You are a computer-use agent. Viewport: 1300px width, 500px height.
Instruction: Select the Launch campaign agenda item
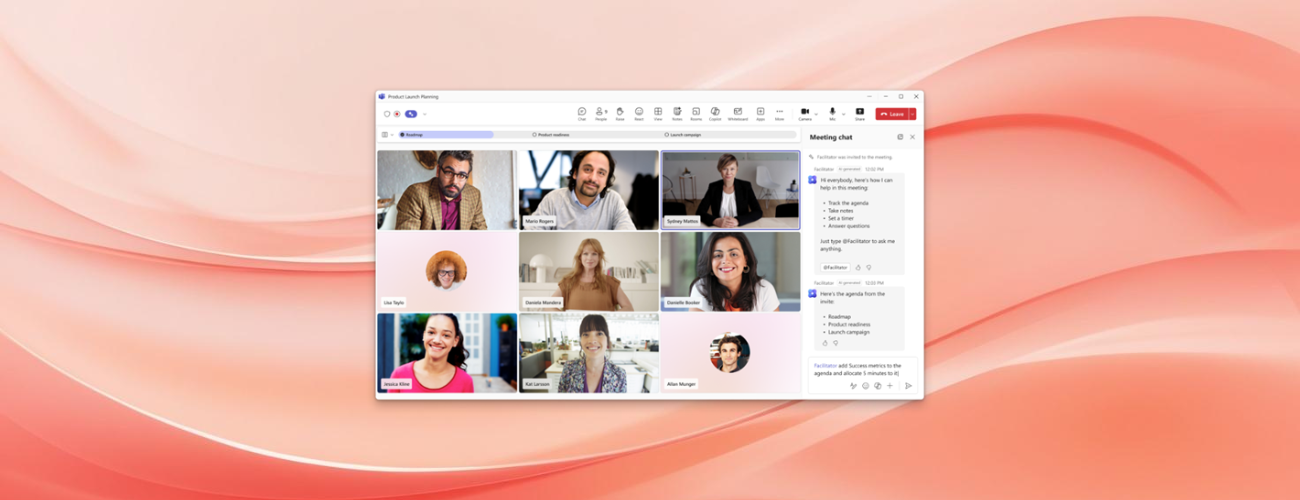point(683,134)
